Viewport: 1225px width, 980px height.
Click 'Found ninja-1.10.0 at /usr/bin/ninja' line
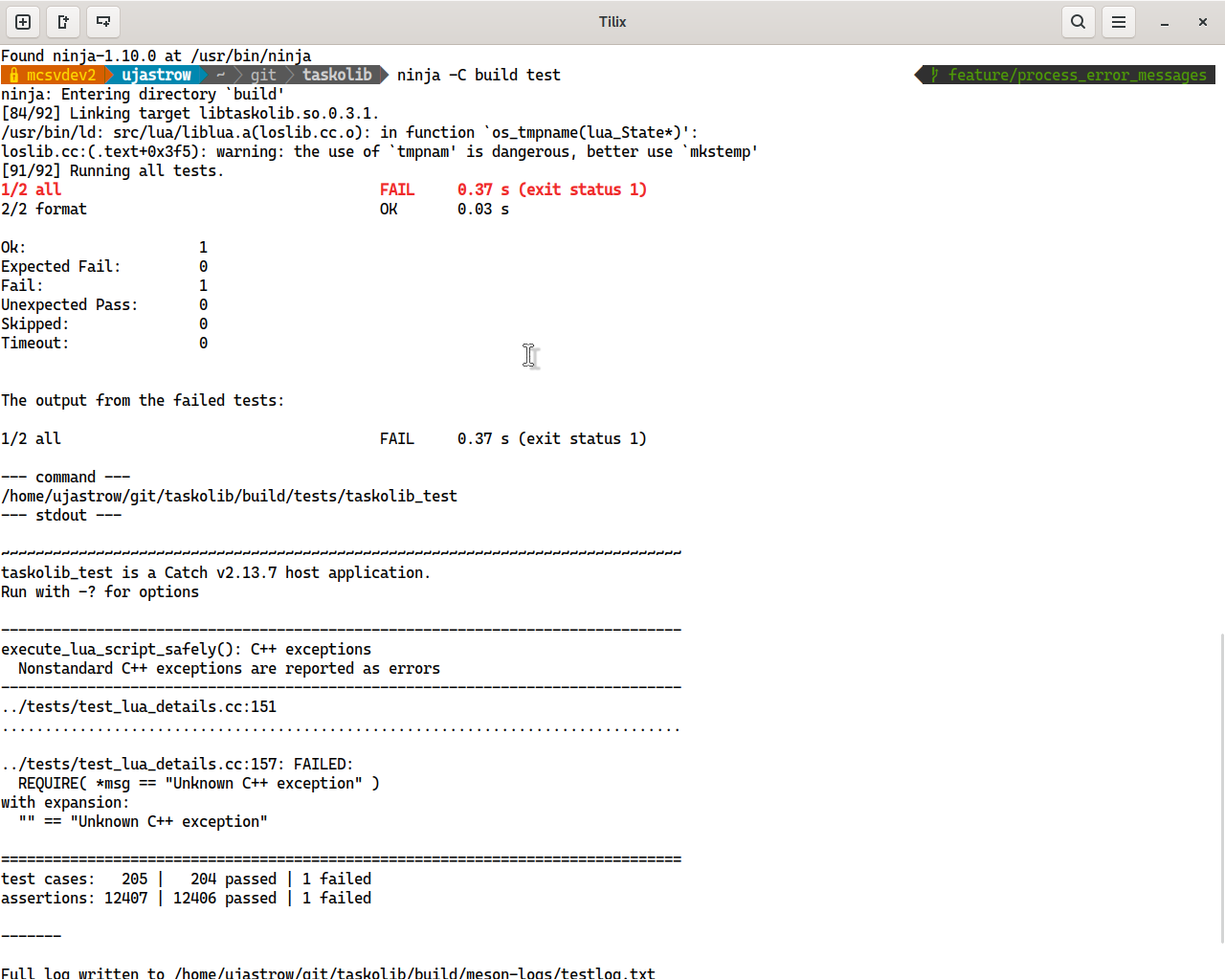(156, 56)
